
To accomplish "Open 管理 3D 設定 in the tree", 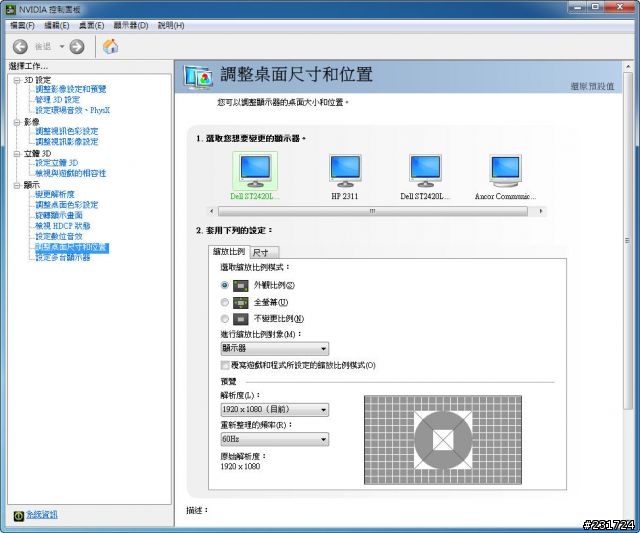I will 58,100.
